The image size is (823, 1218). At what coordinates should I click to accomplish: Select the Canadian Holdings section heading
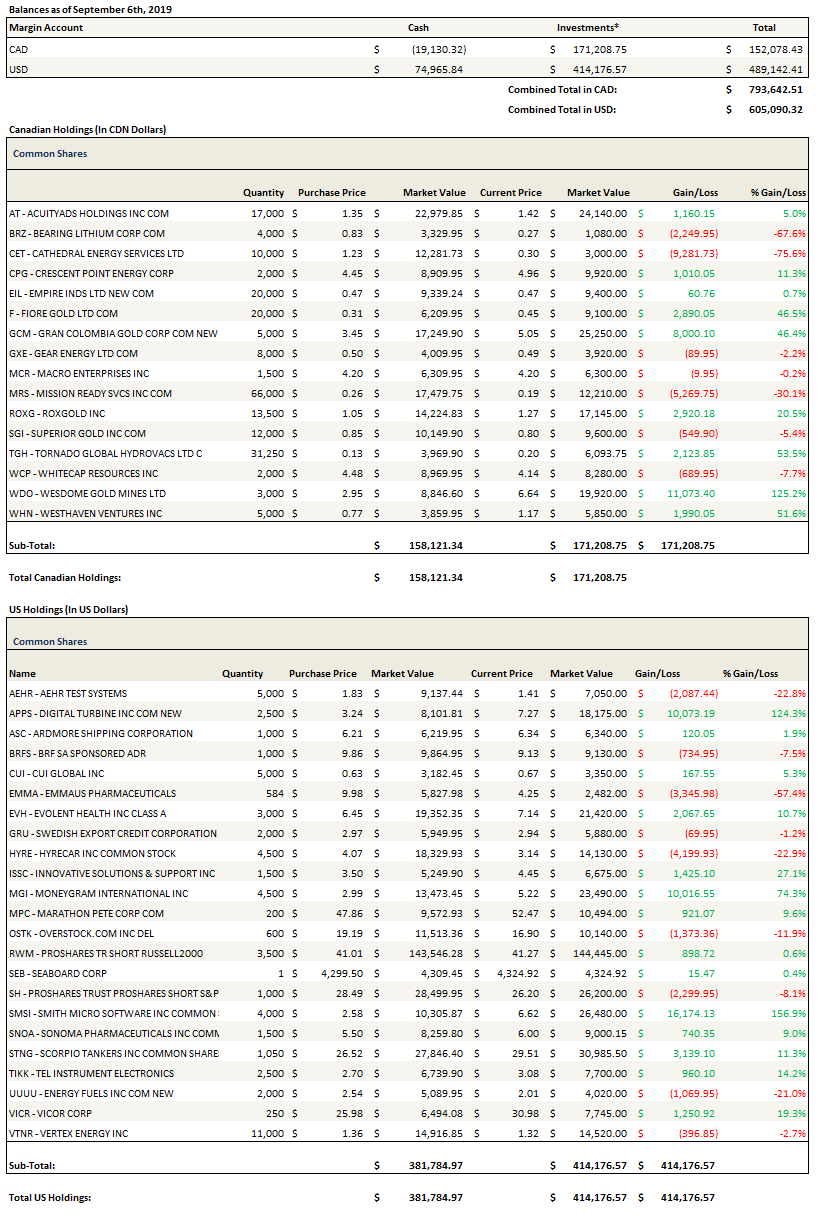point(87,130)
